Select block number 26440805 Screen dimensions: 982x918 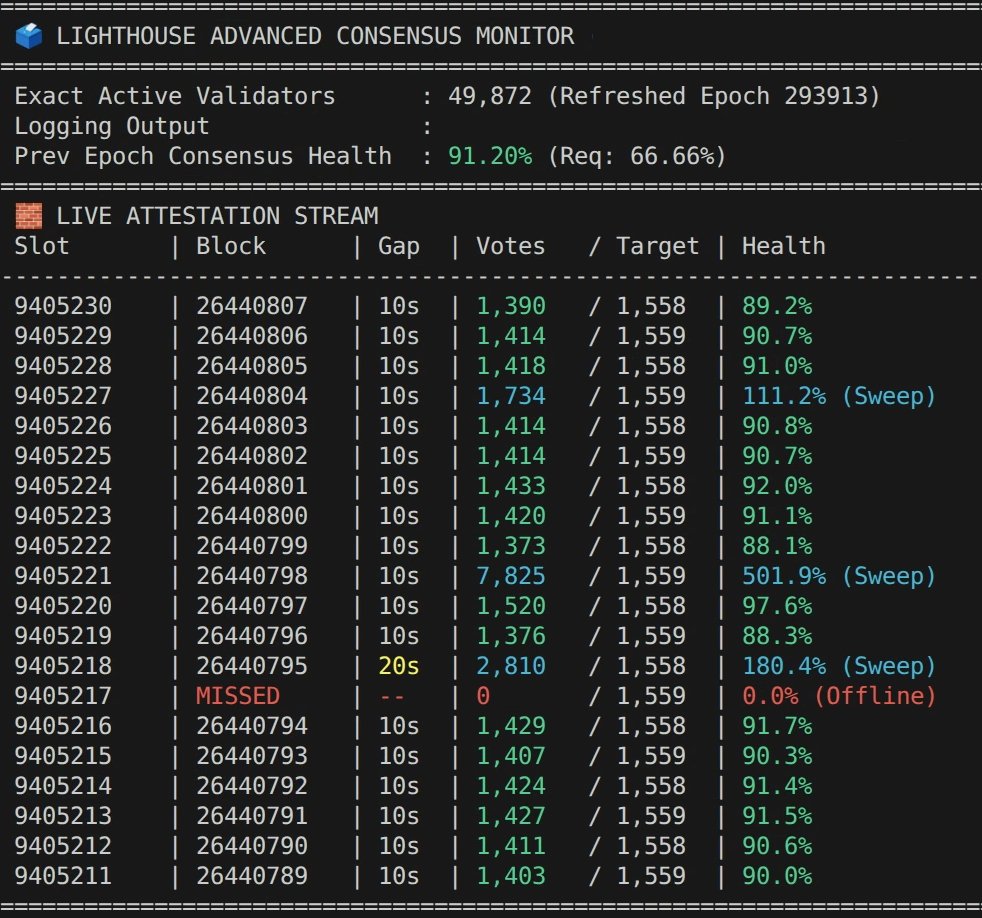tap(252, 366)
